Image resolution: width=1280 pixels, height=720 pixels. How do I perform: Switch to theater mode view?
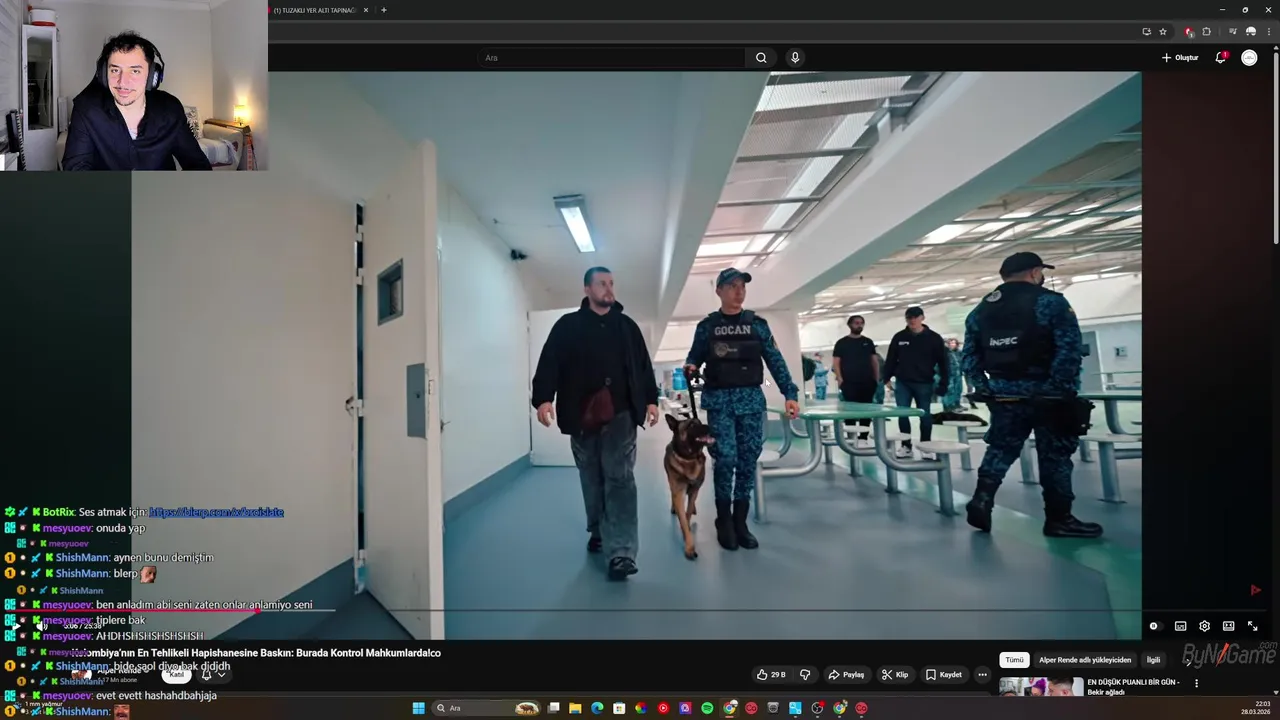tap(1228, 626)
